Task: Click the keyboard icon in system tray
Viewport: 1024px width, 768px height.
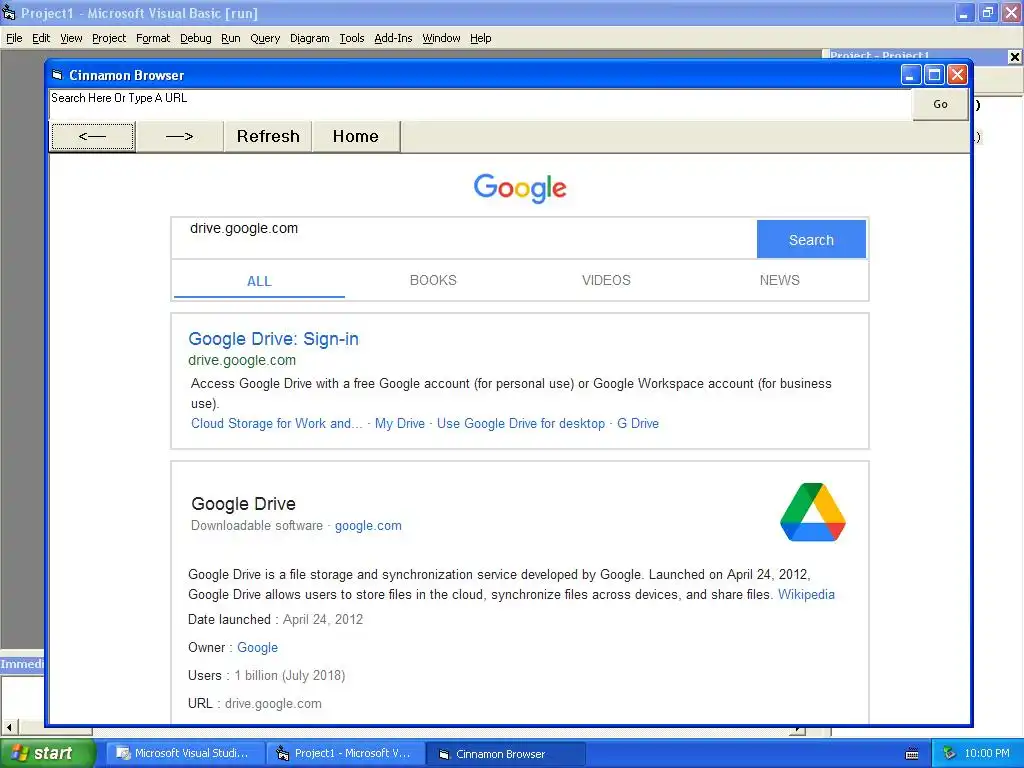Action: (x=912, y=754)
